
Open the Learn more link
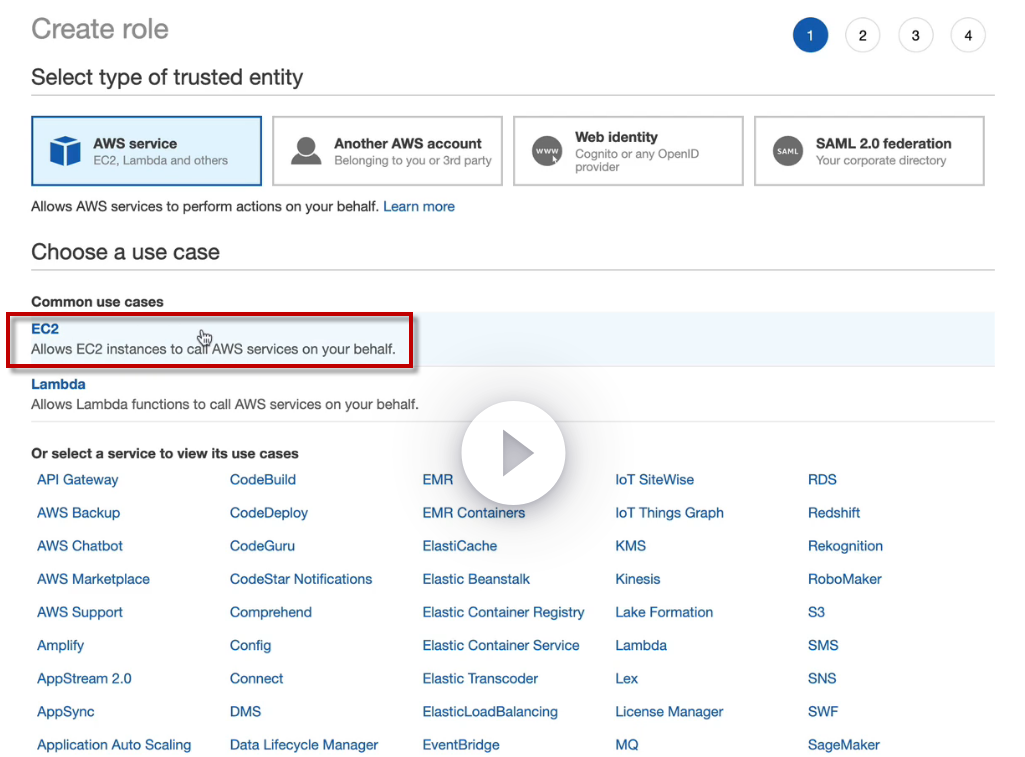(419, 207)
